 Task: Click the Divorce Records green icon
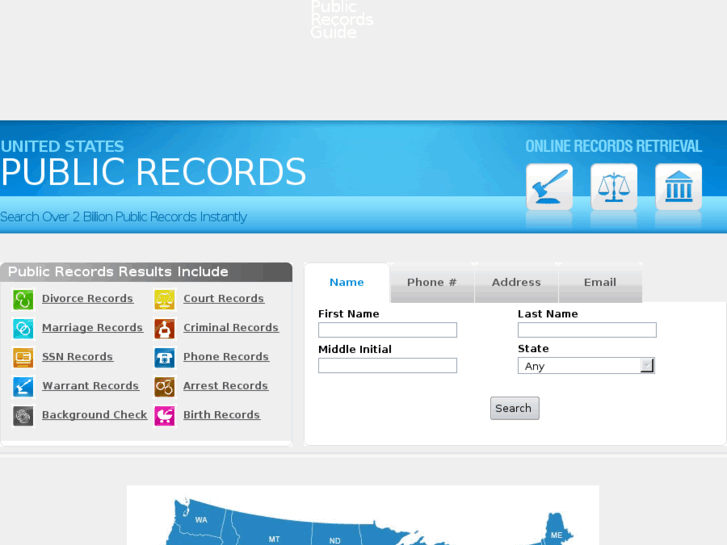pyautogui.click(x=23, y=299)
